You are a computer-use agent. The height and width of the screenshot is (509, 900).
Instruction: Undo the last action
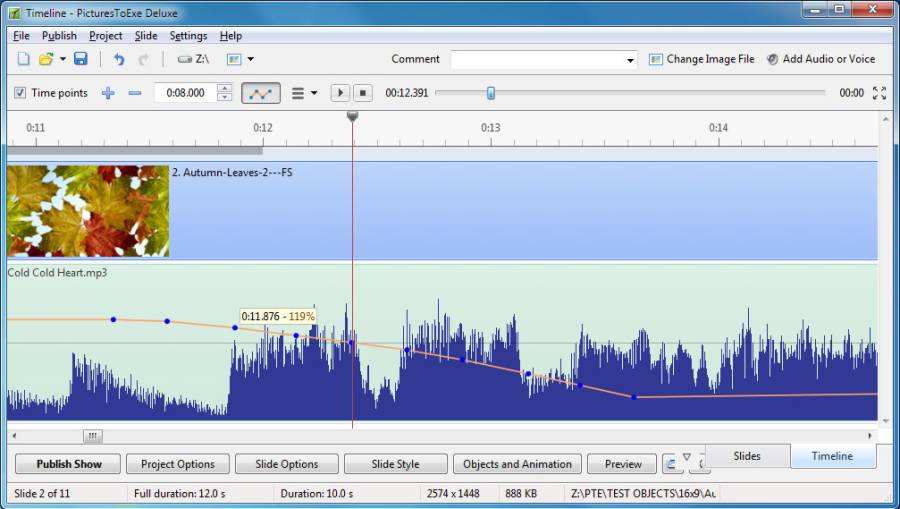pos(119,59)
